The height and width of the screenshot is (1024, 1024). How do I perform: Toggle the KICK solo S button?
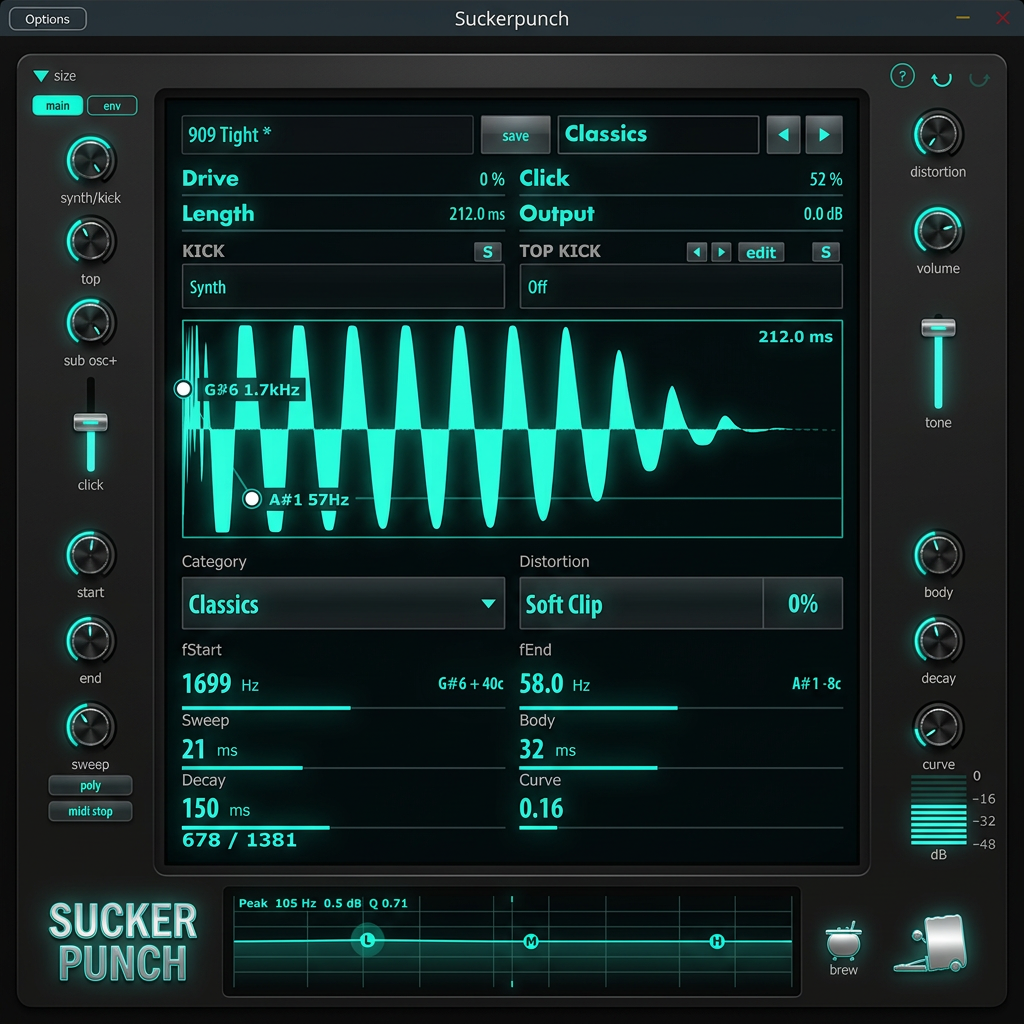pyautogui.click(x=487, y=252)
